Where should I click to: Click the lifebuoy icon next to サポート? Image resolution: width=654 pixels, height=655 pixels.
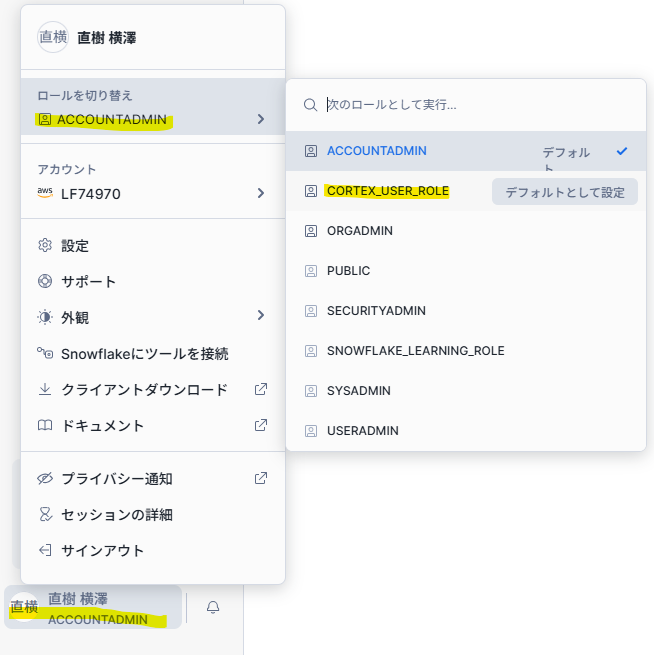[x=45, y=281]
